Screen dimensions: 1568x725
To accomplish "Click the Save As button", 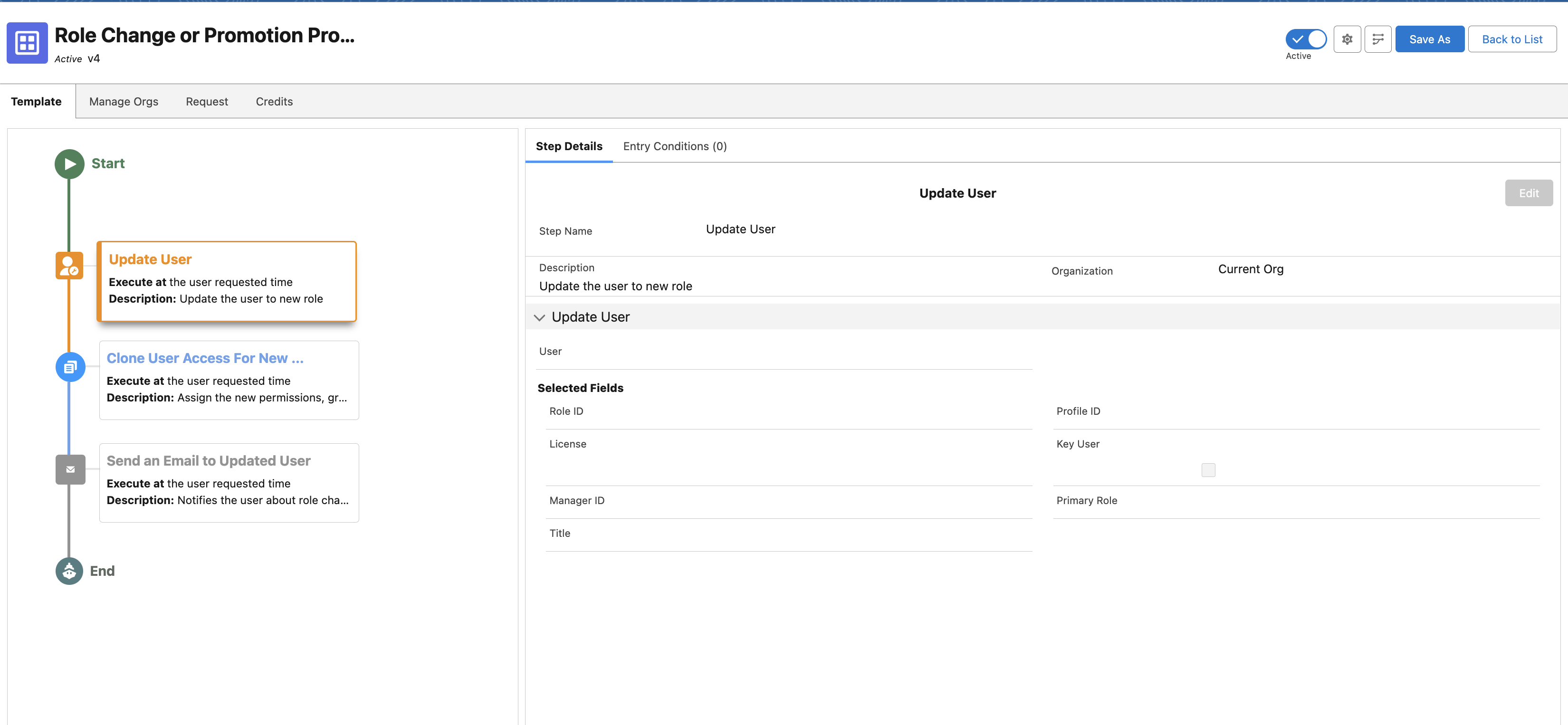I will pyautogui.click(x=1429, y=39).
